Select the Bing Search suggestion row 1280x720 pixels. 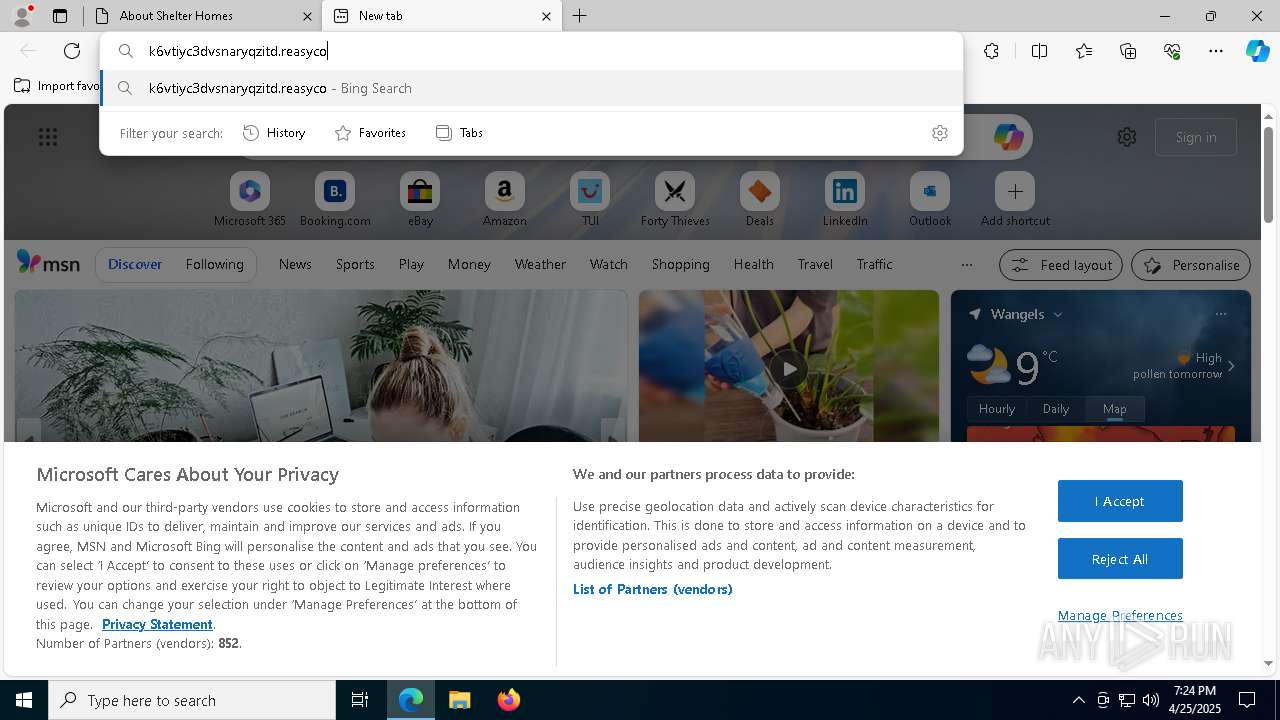(x=531, y=88)
